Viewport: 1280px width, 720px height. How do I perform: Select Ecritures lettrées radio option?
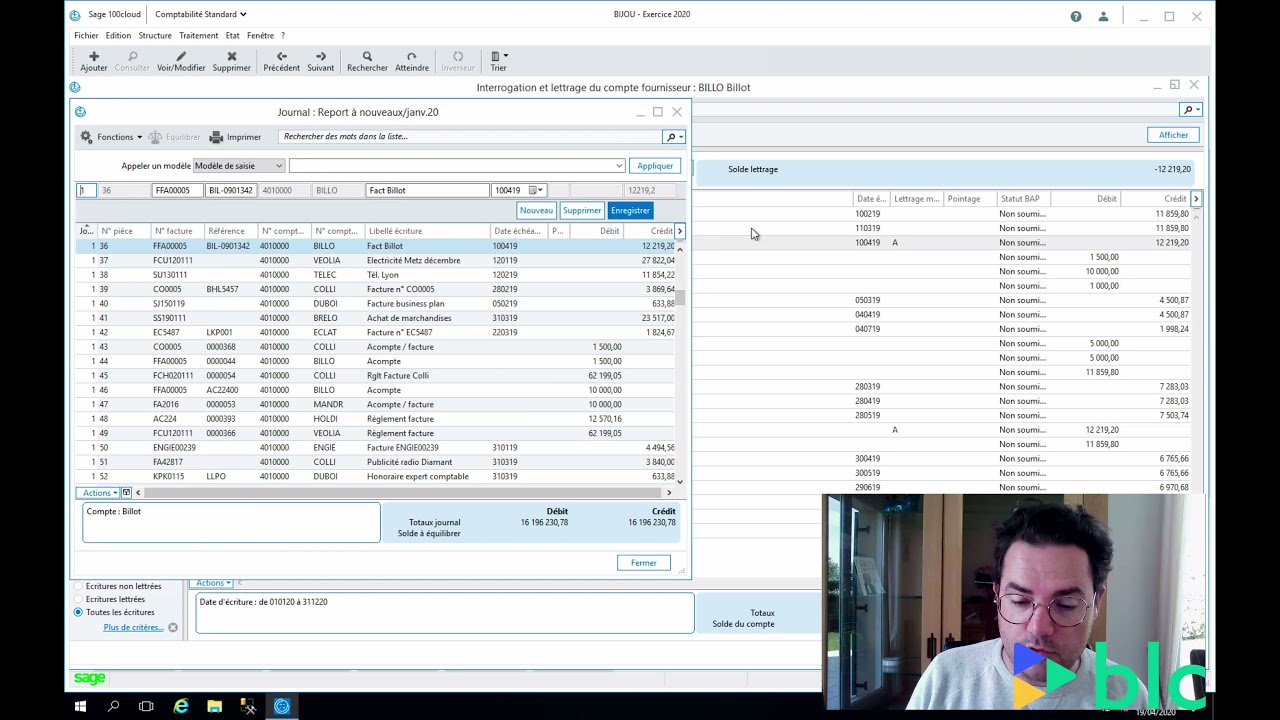(78, 599)
